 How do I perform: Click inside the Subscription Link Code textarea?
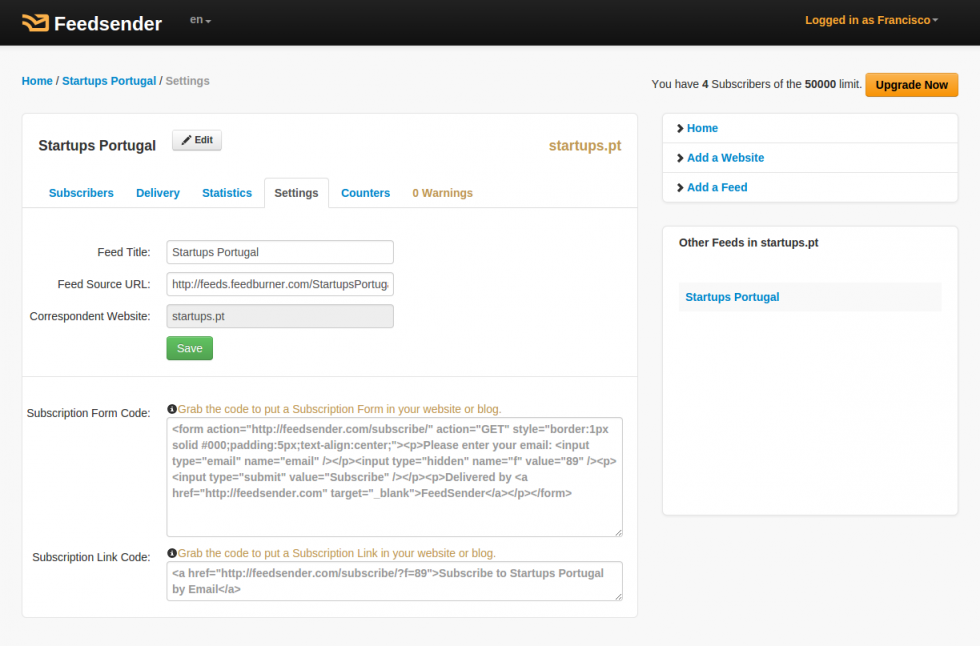point(394,581)
